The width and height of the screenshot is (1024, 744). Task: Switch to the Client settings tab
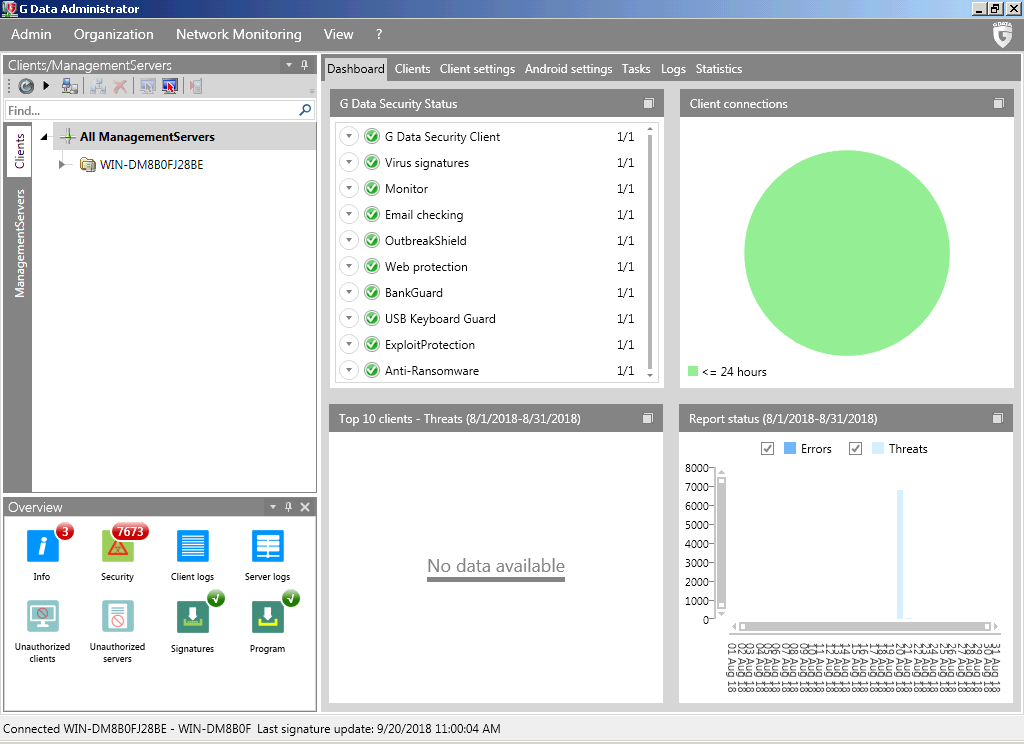(x=477, y=69)
